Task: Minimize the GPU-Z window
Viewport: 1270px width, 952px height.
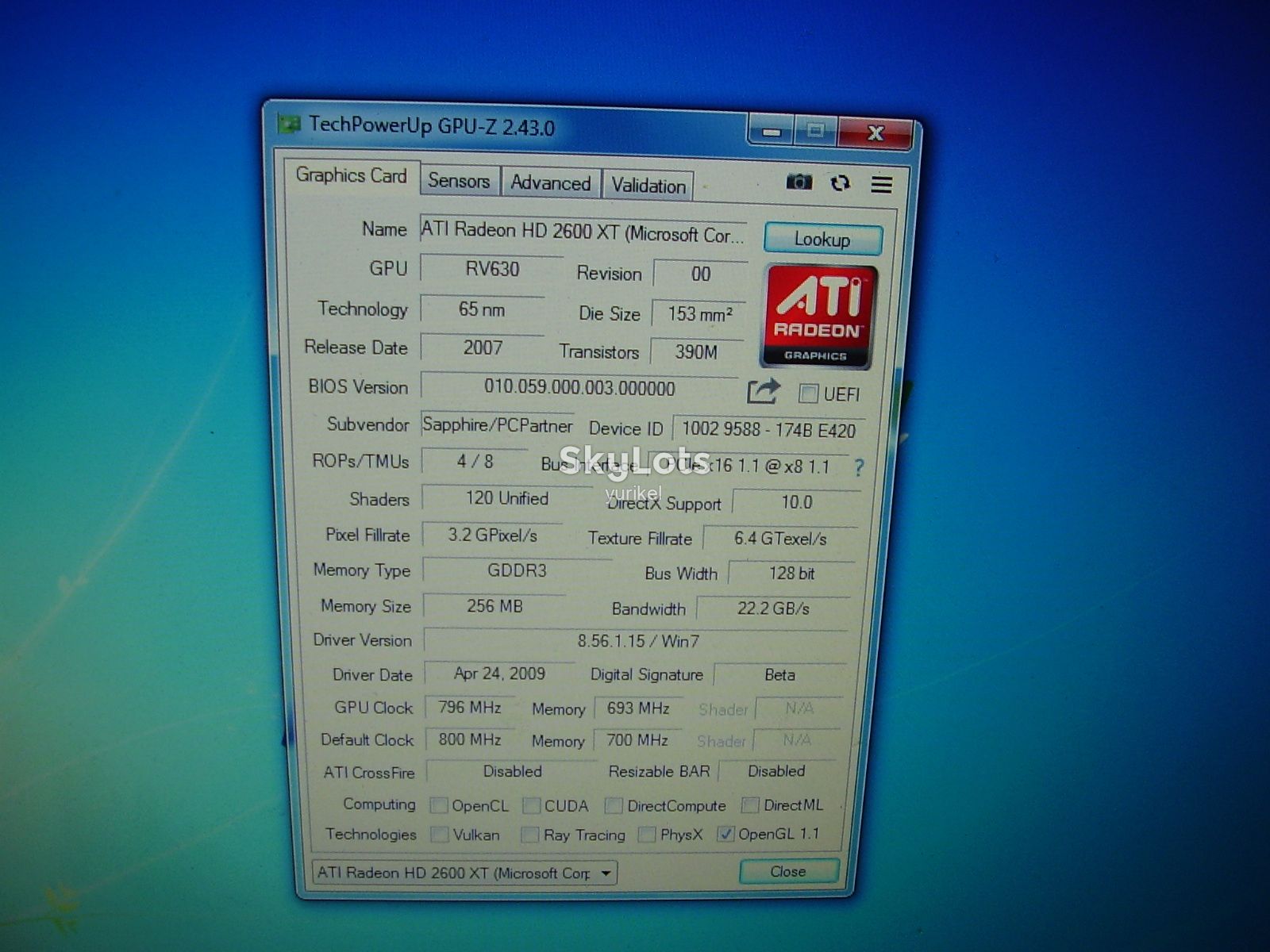Action: (x=771, y=132)
